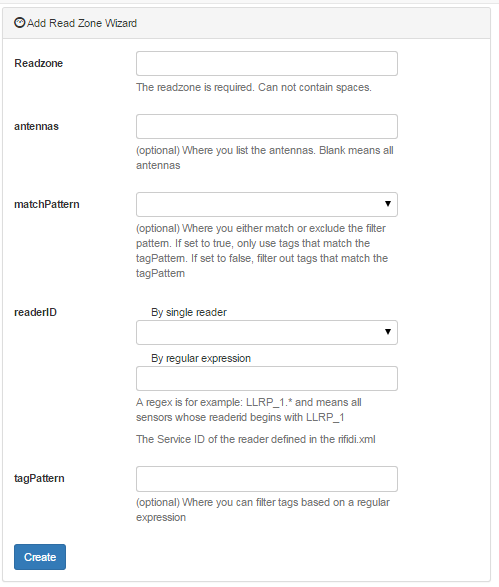
Task: Expand the By single reader dropdown
Action: [267, 332]
